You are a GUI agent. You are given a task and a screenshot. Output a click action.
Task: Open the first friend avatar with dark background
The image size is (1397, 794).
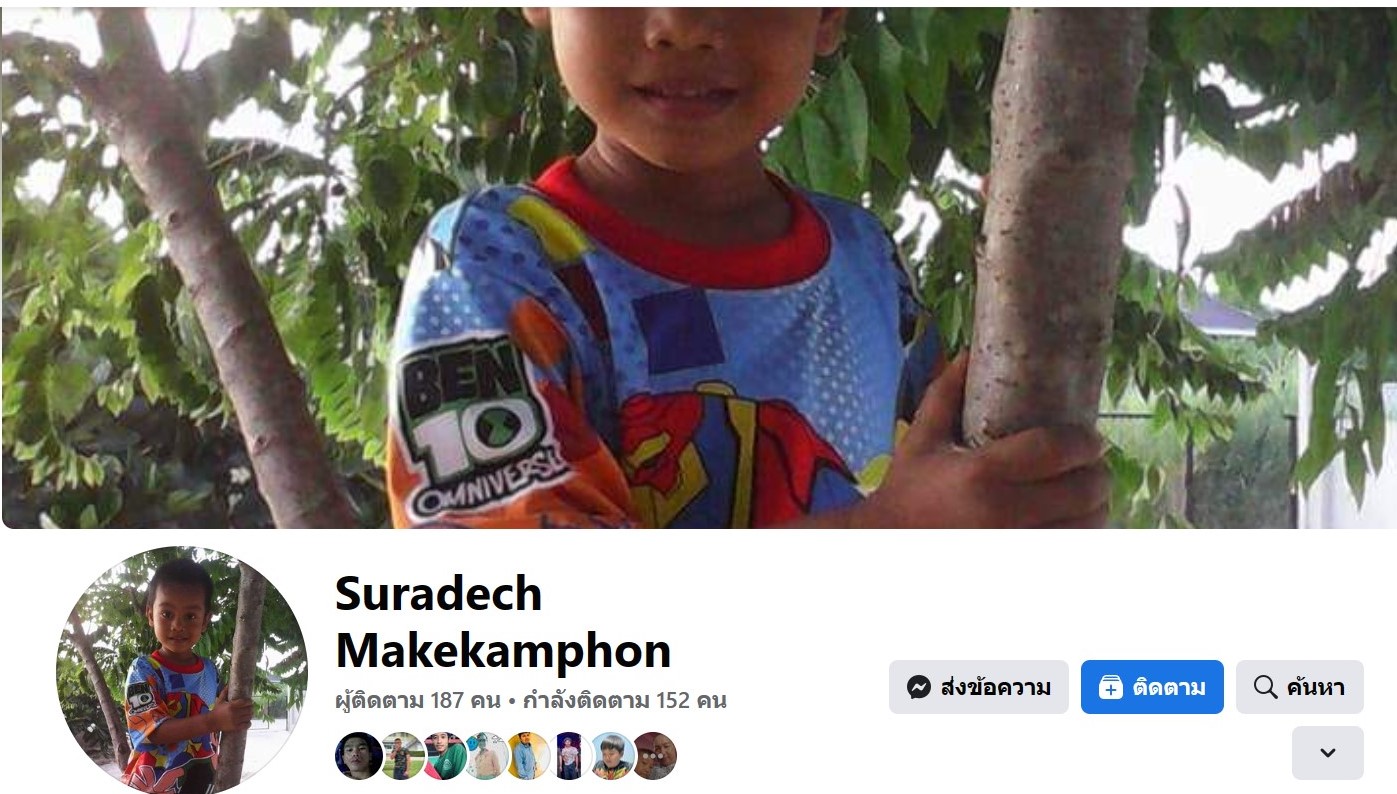coord(358,756)
